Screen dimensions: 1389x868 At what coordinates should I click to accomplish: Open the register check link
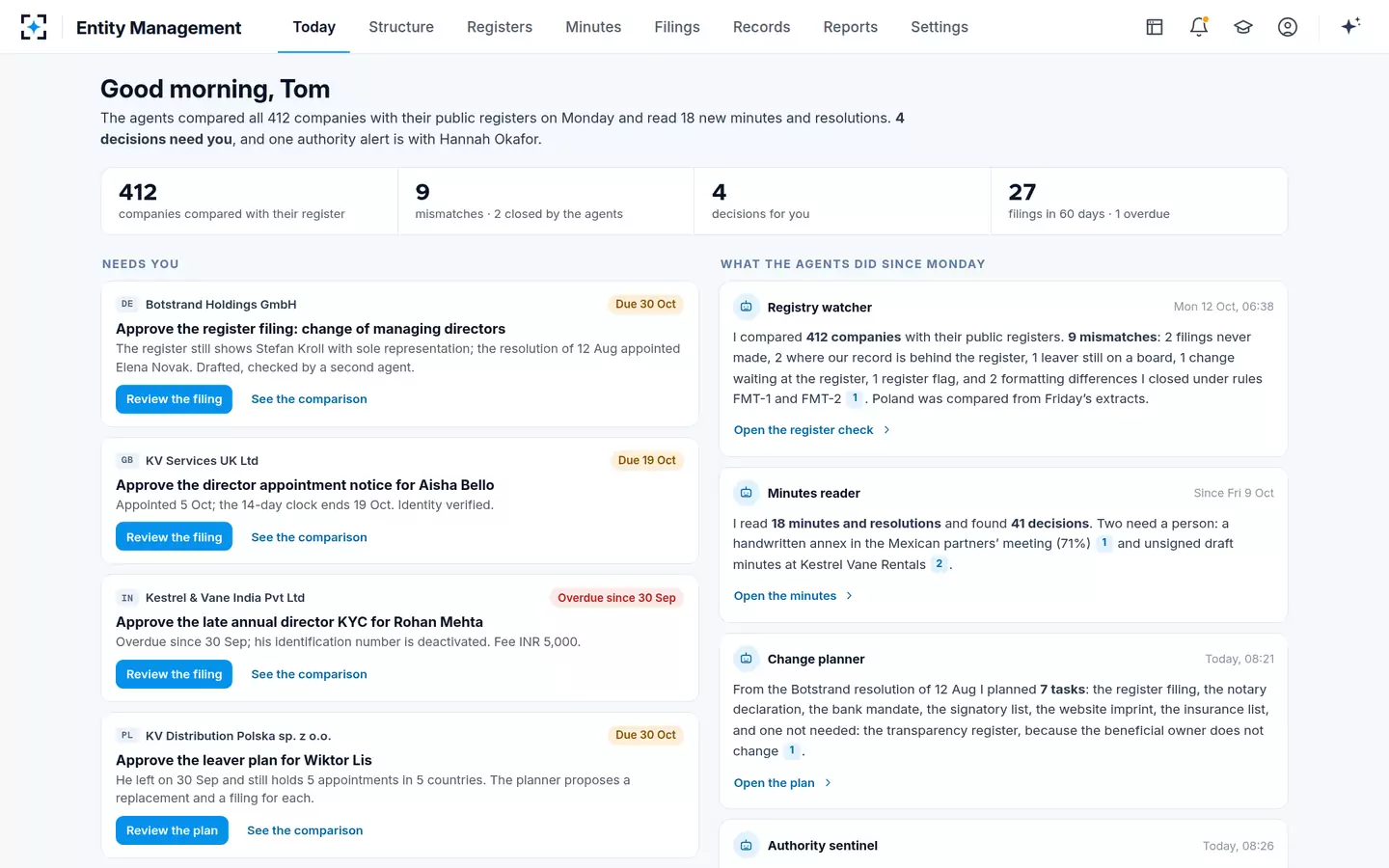[x=812, y=430]
